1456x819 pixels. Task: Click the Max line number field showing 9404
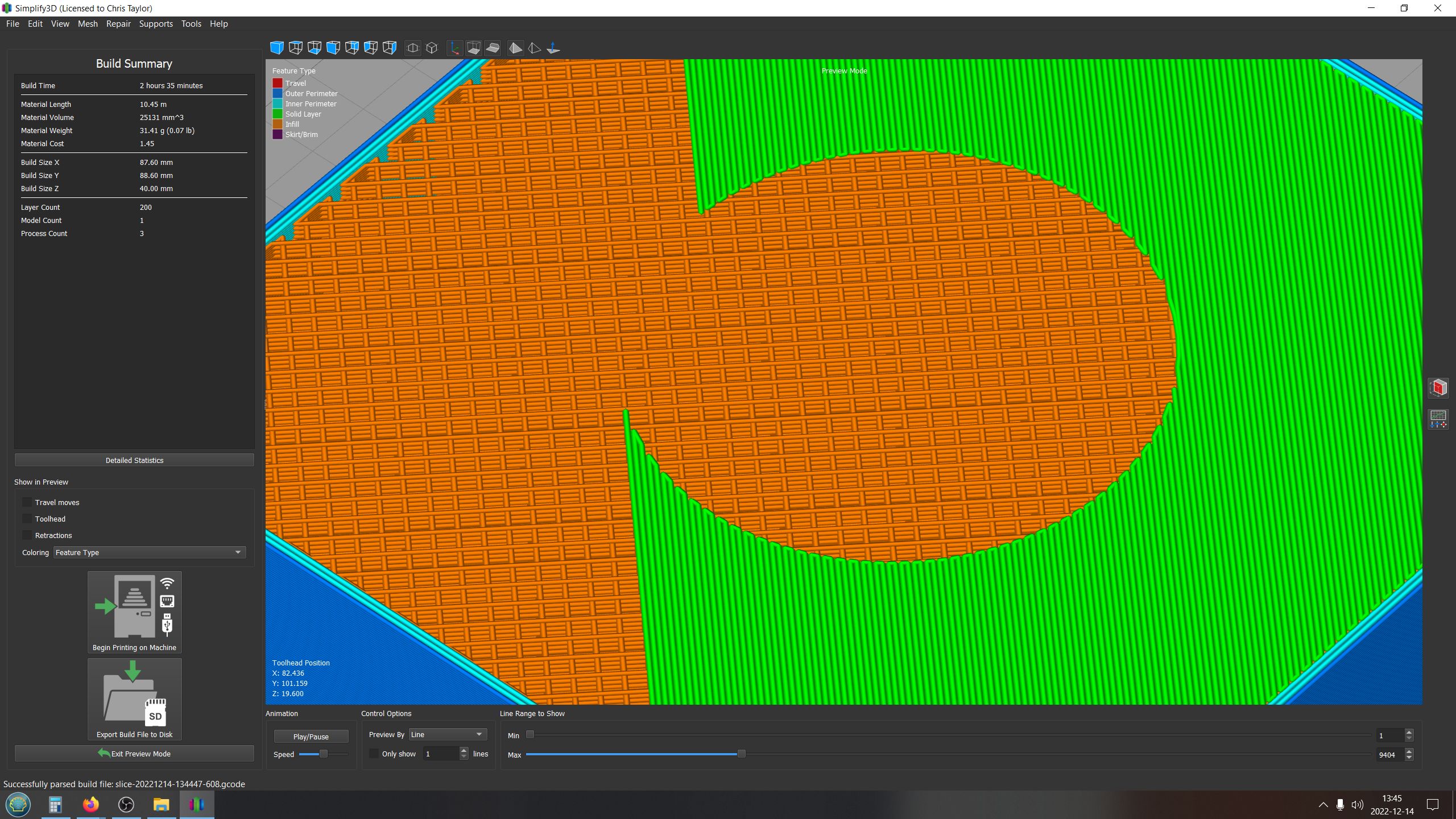click(1390, 755)
